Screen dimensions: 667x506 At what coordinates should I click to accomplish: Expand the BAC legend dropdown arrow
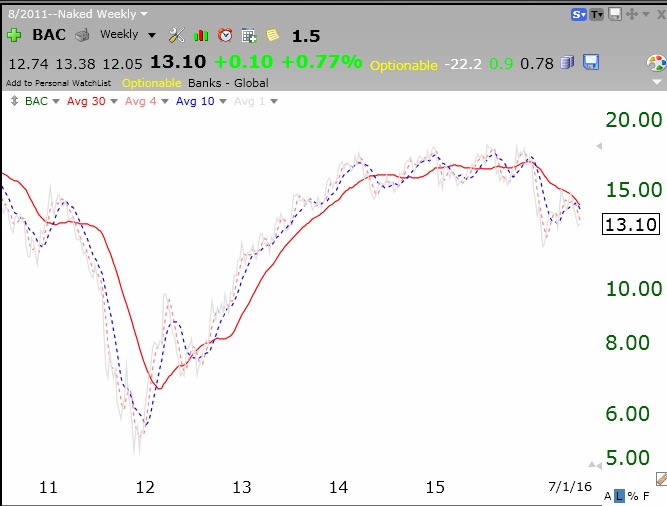pyautogui.click(x=56, y=101)
